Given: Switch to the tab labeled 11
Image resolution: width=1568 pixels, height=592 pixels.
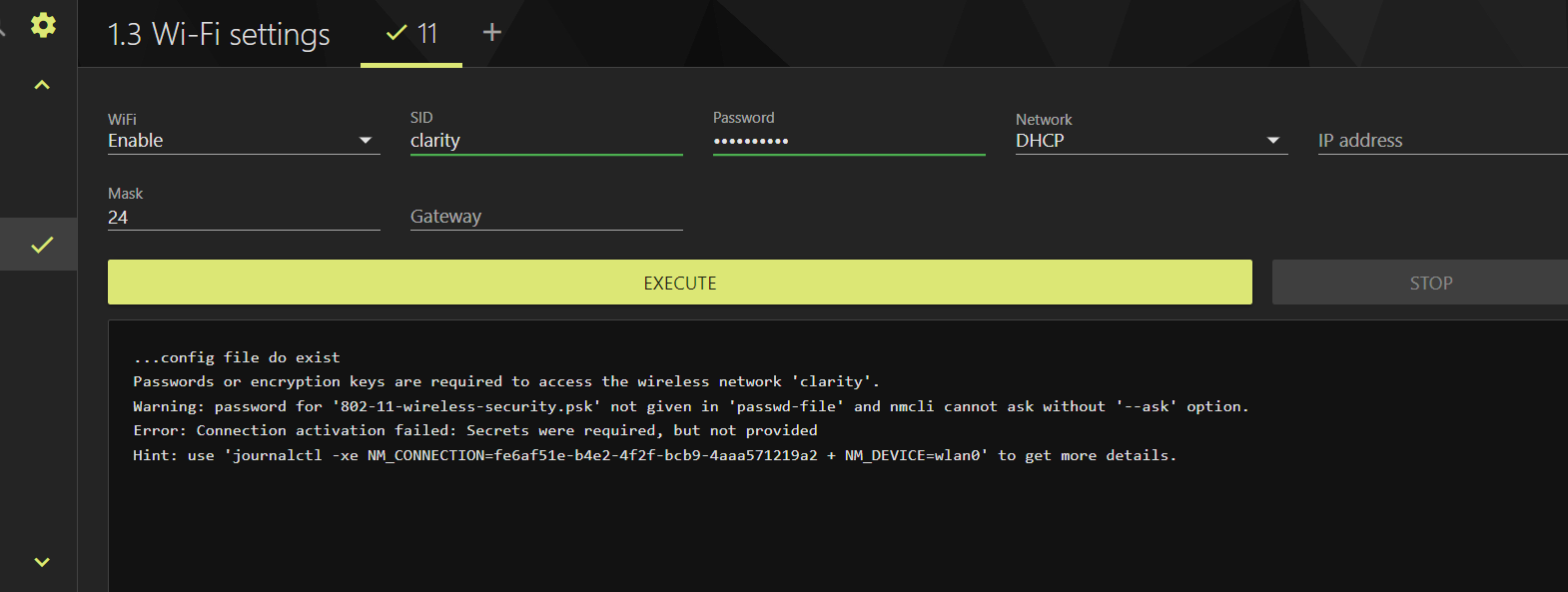Looking at the screenshot, I should pos(411,34).
